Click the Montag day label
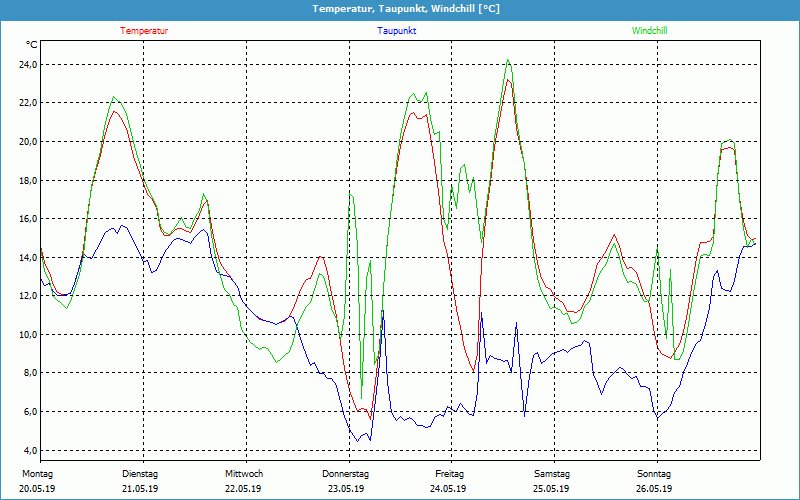This screenshot has height=500, width=800. pos(37,474)
